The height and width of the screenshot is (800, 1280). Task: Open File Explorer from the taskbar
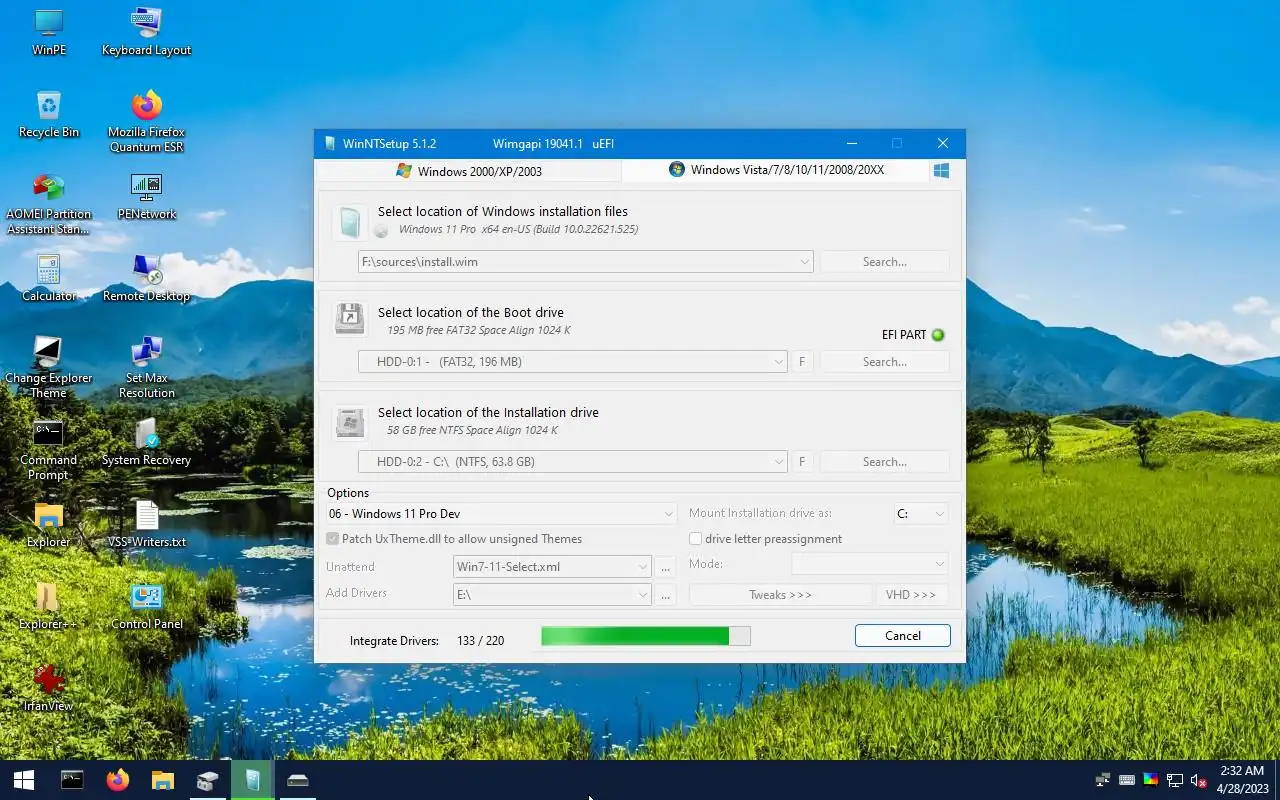click(162, 780)
